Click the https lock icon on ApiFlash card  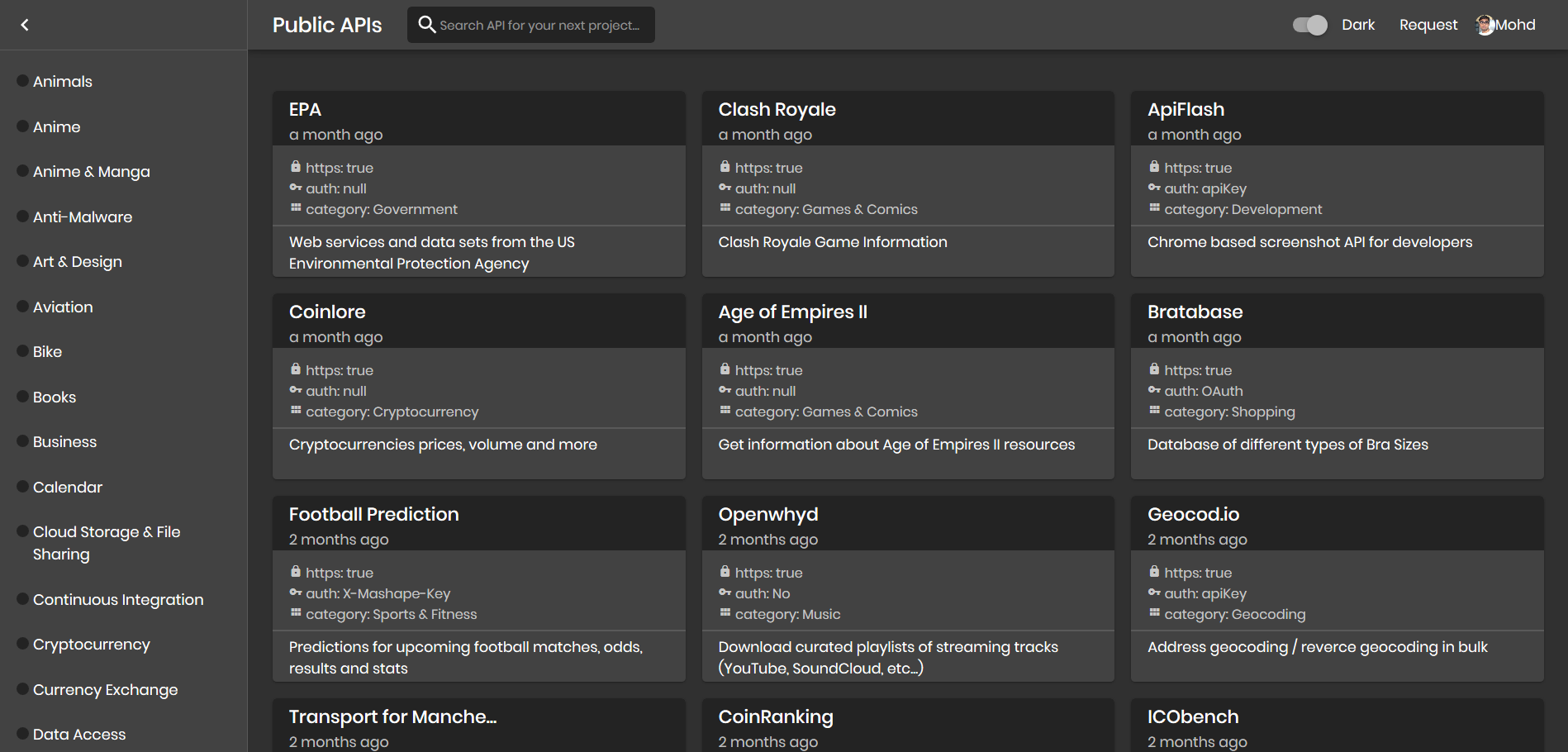(1154, 167)
